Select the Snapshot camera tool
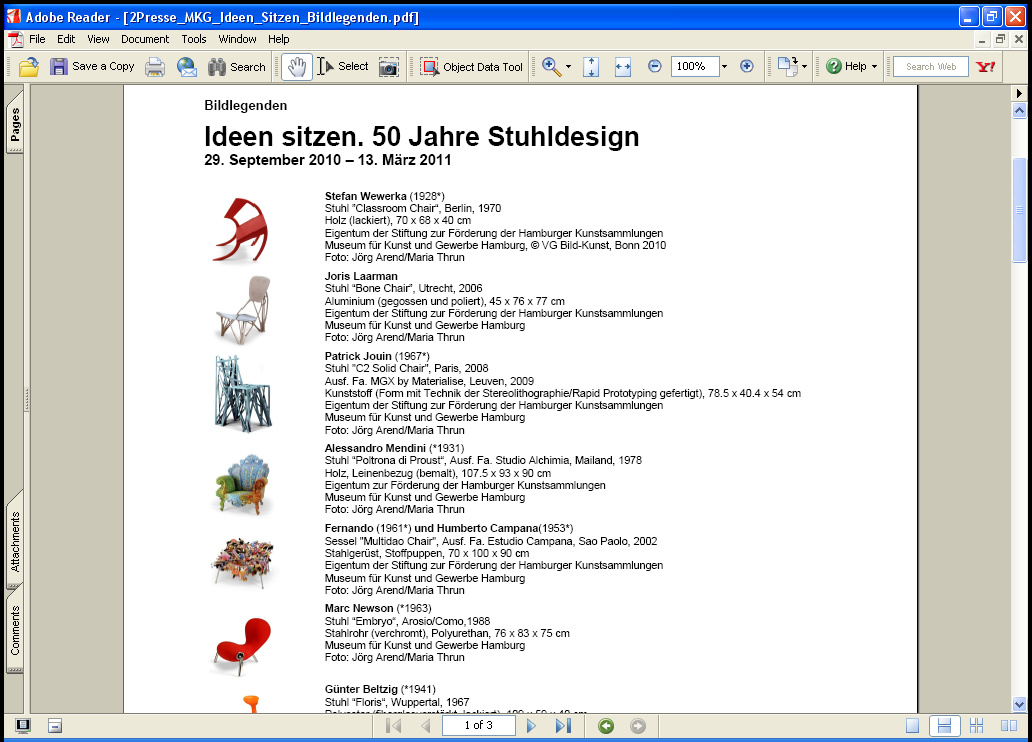Image resolution: width=1032 pixels, height=742 pixels. tap(388, 66)
